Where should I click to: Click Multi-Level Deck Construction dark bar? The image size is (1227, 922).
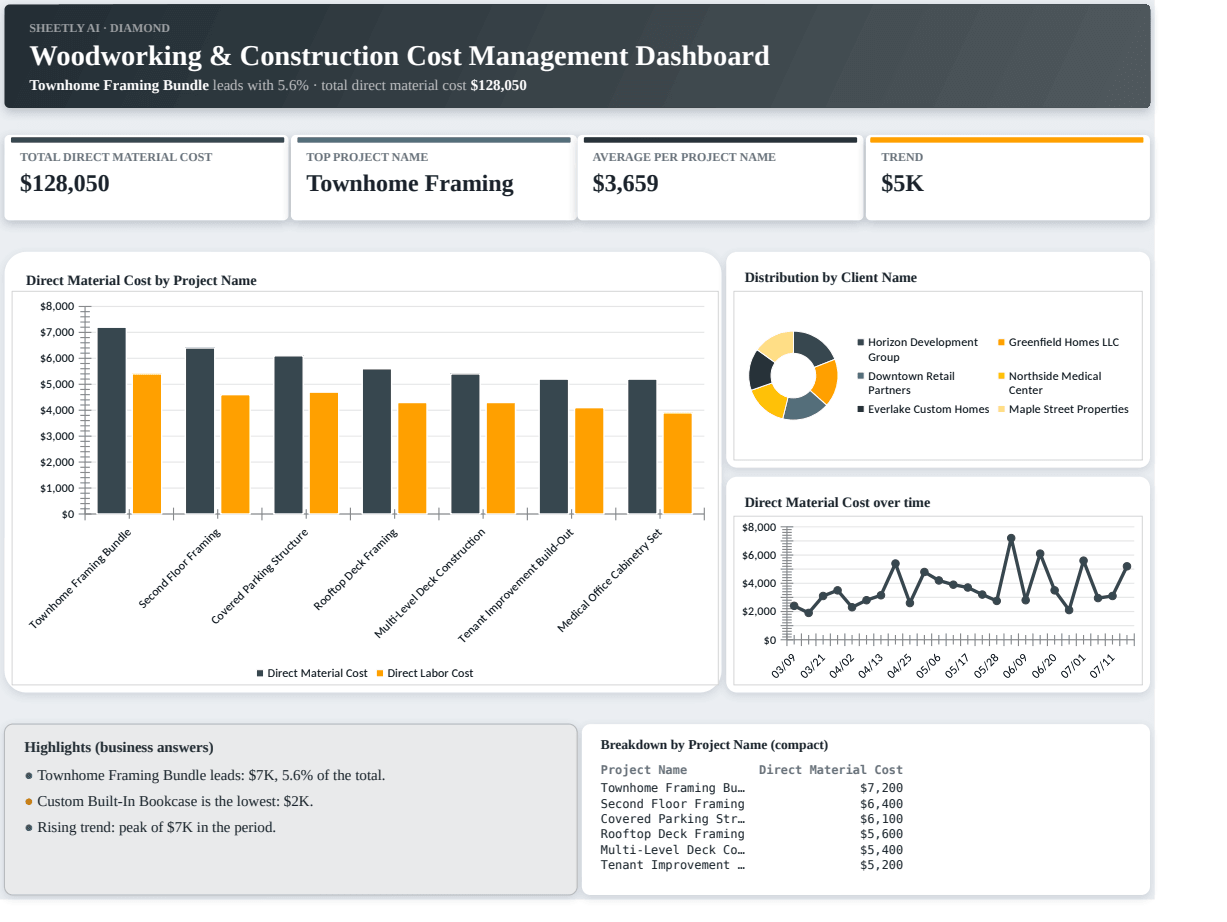tap(465, 444)
